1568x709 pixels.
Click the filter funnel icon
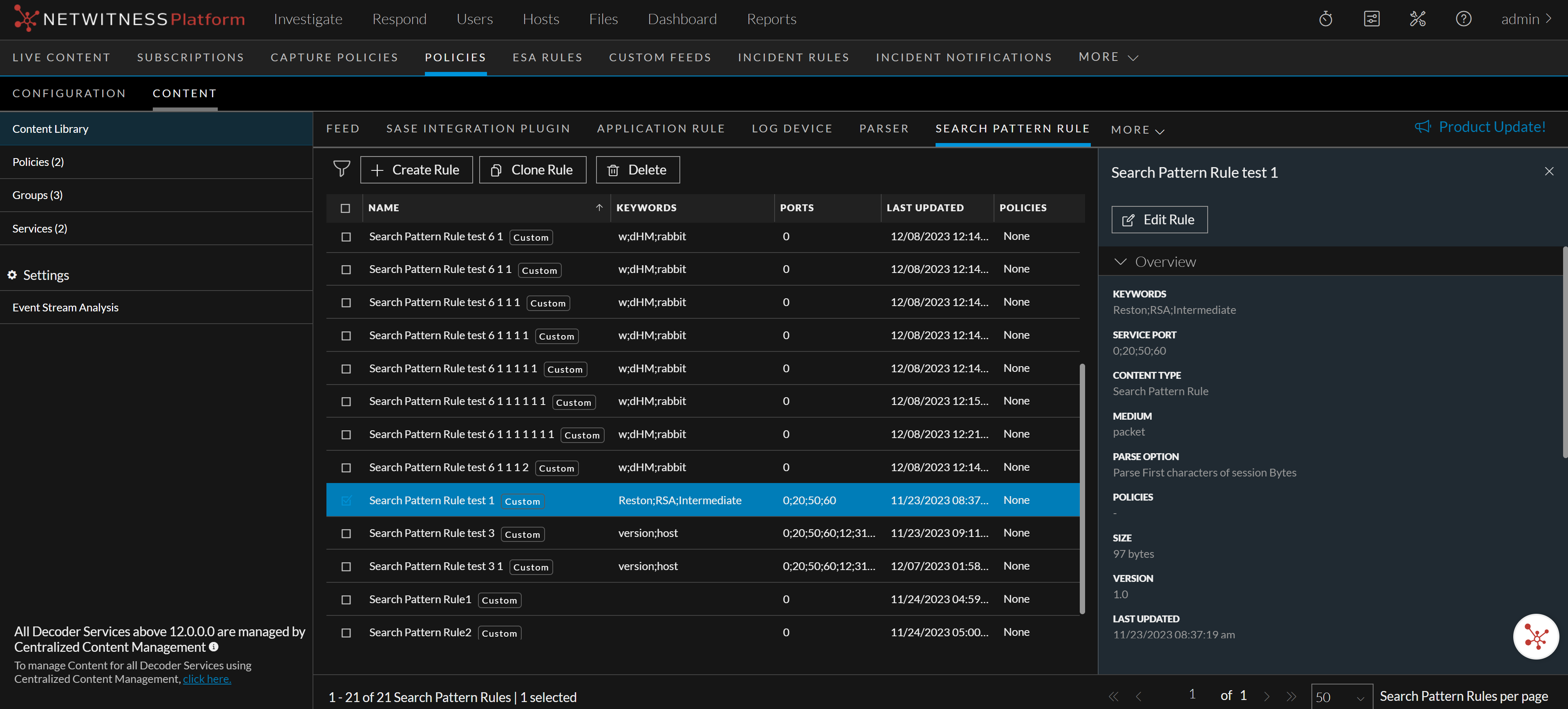tap(342, 169)
